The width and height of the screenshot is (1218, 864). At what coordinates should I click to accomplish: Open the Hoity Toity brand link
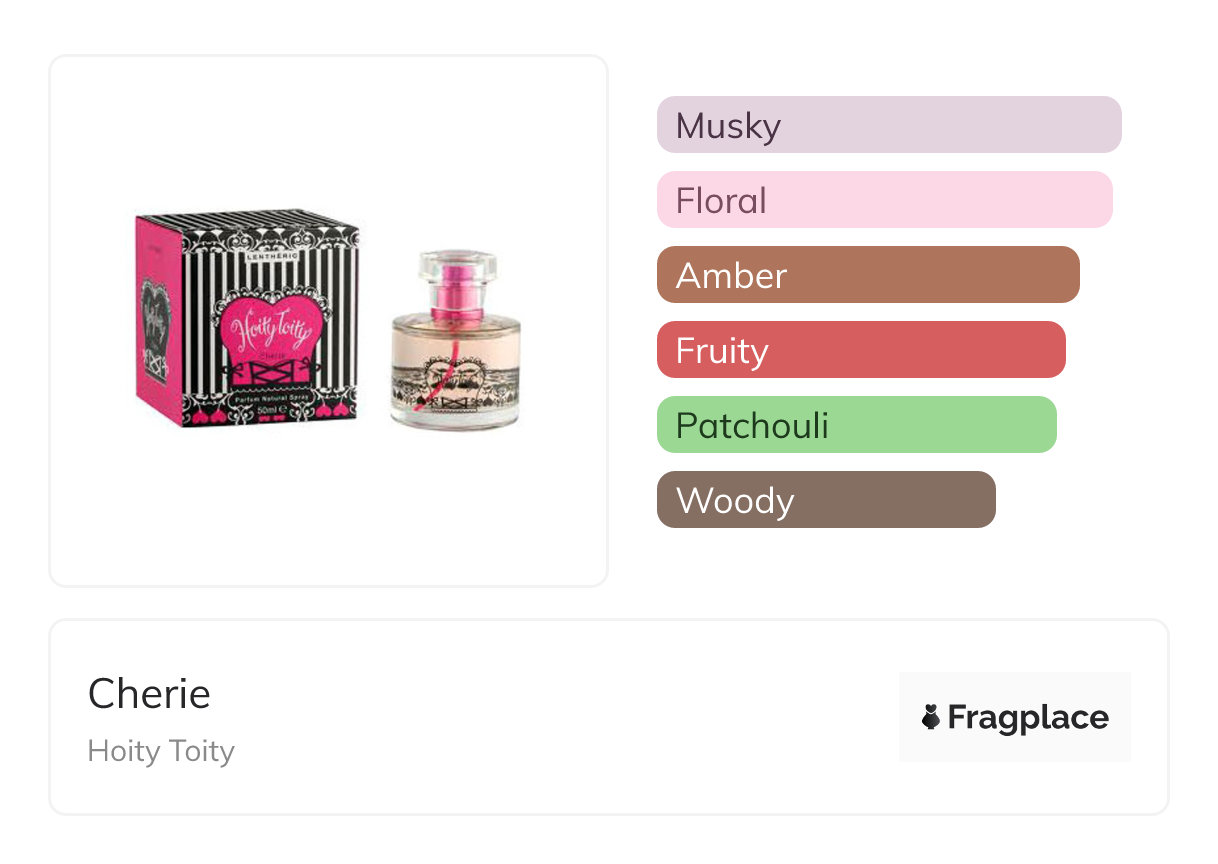coord(161,751)
